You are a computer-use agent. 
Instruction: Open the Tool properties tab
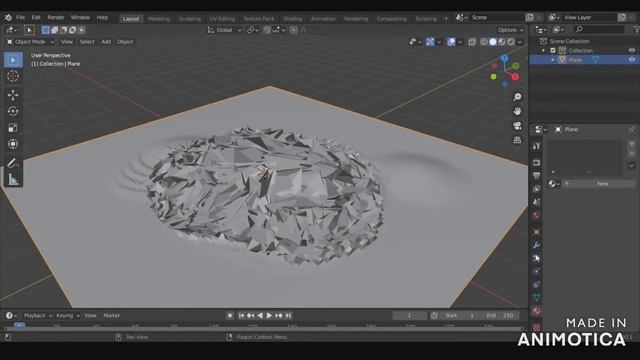coord(537,146)
